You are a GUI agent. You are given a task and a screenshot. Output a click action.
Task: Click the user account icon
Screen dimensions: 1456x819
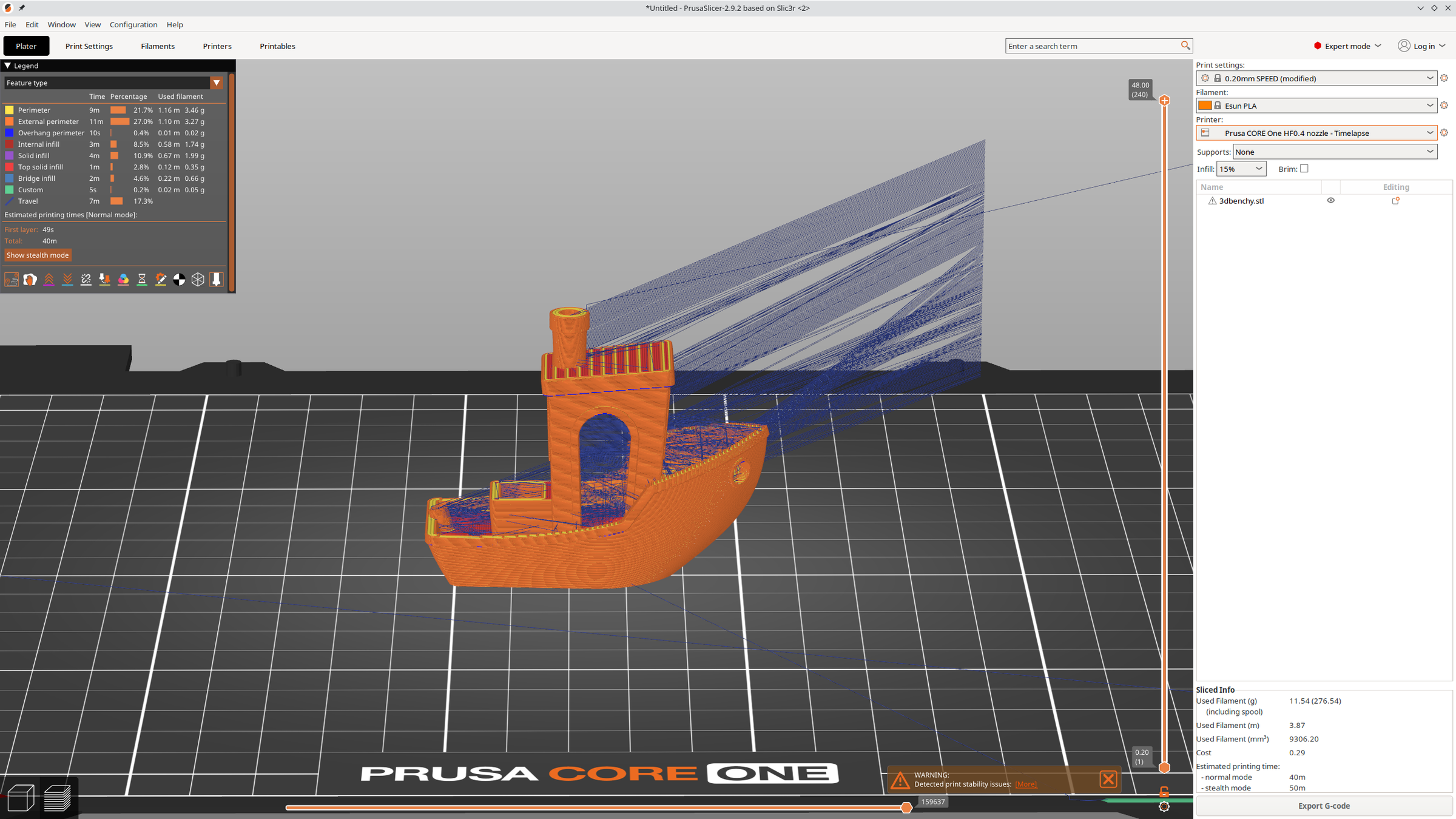[x=1404, y=45]
